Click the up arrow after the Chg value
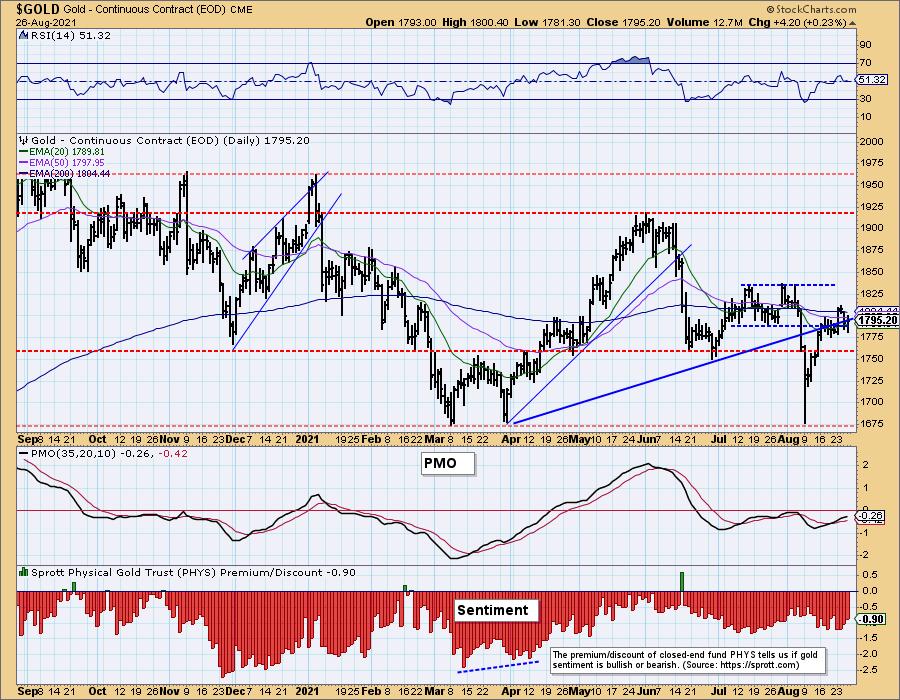This screenshot has height=700, width=900. click(852, 23)
